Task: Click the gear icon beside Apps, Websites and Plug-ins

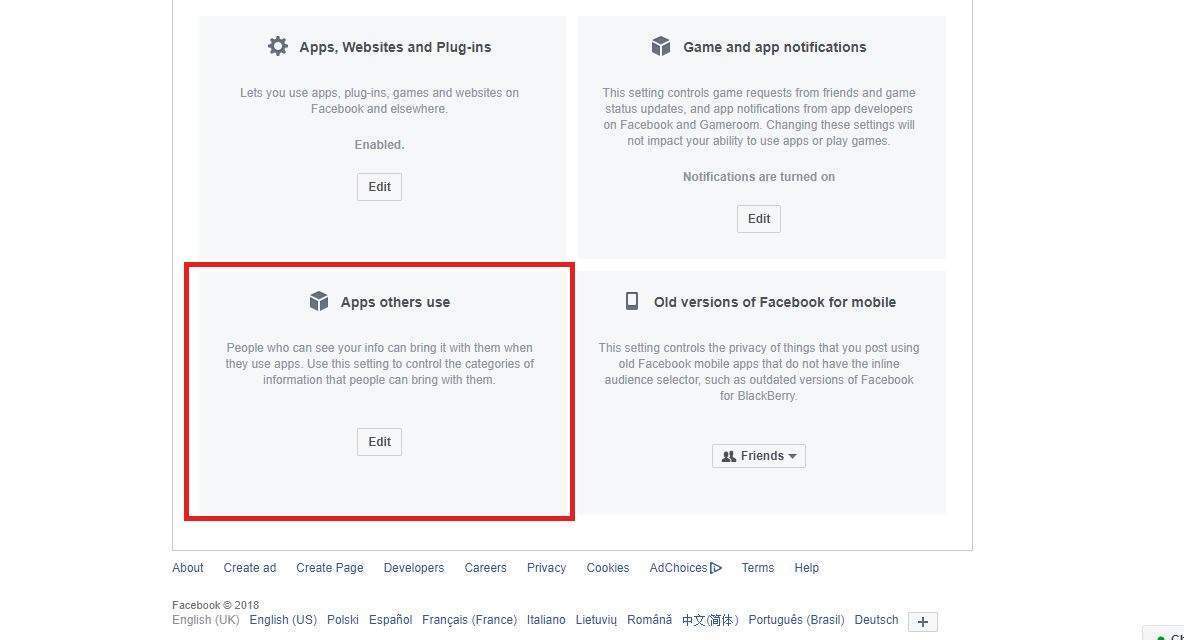Action: (278, 46)
